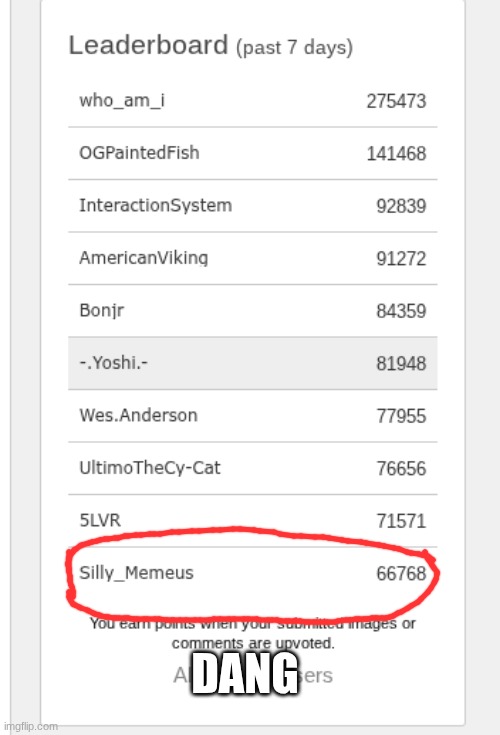Click the DANG caption text
This screenshot has width=500, height=735.
[245, 673]
